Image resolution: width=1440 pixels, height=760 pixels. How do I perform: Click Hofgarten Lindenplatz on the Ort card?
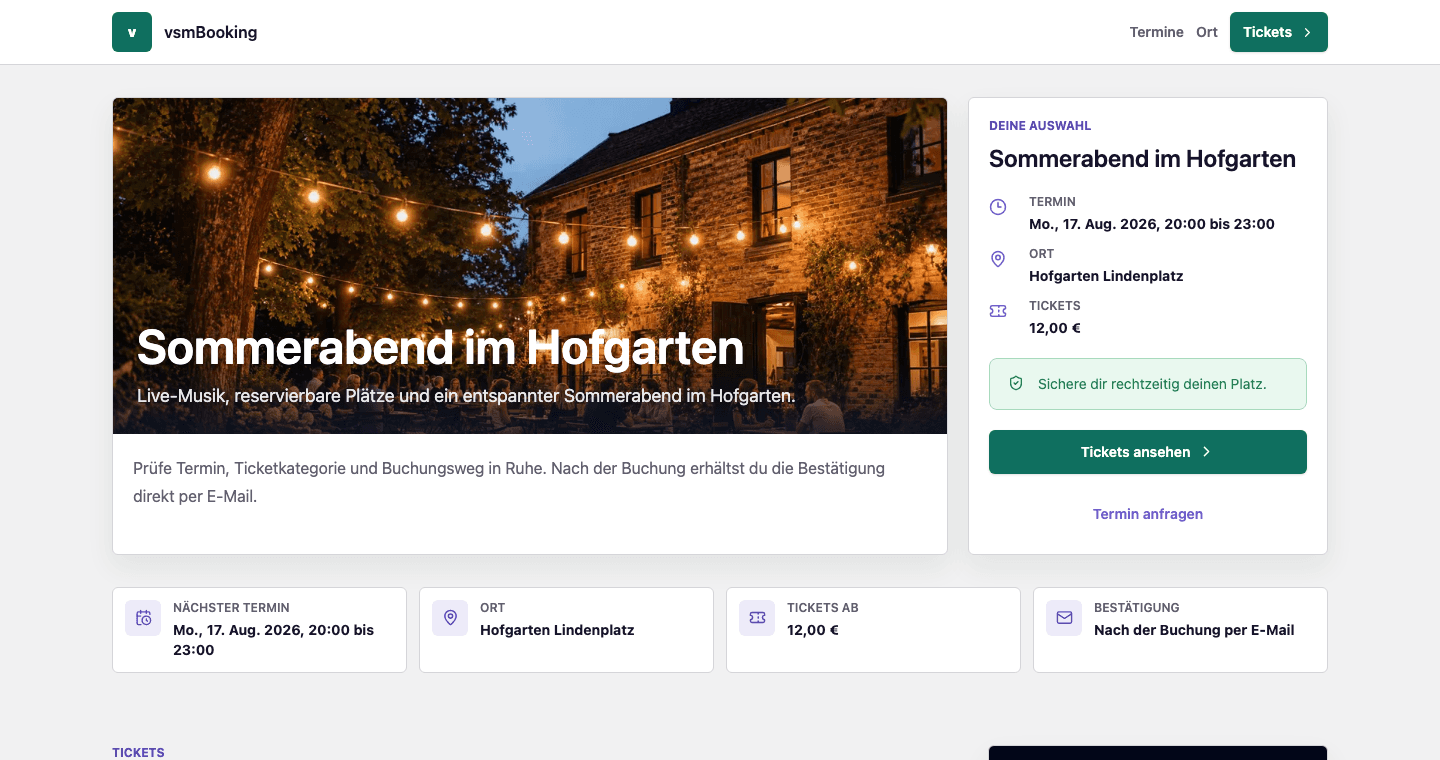(x=557, y=630)
